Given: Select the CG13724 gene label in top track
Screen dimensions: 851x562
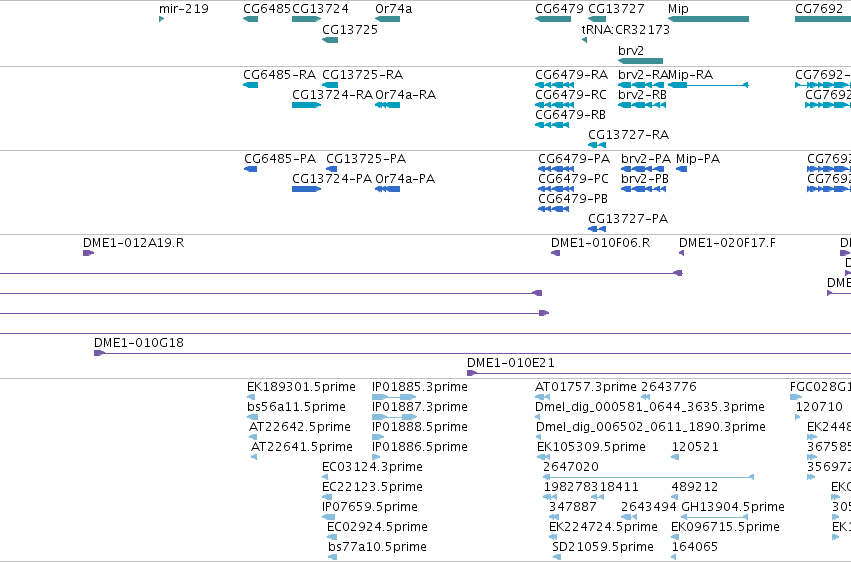Looking at the screenshot, I should (320, 9).
